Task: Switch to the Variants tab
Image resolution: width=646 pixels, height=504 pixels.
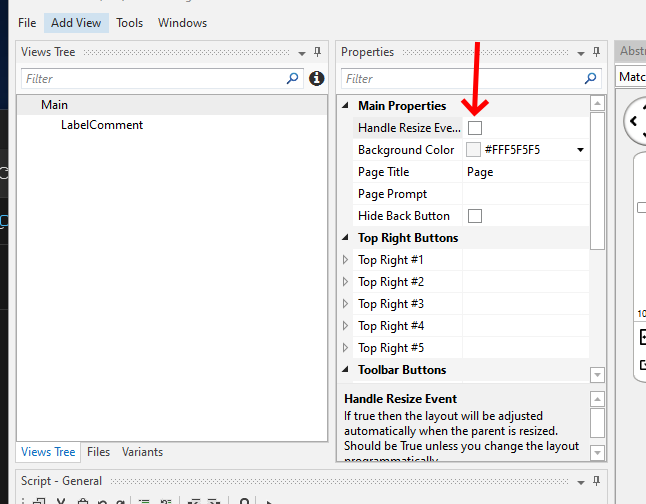Action: click(x=143, y=452)
